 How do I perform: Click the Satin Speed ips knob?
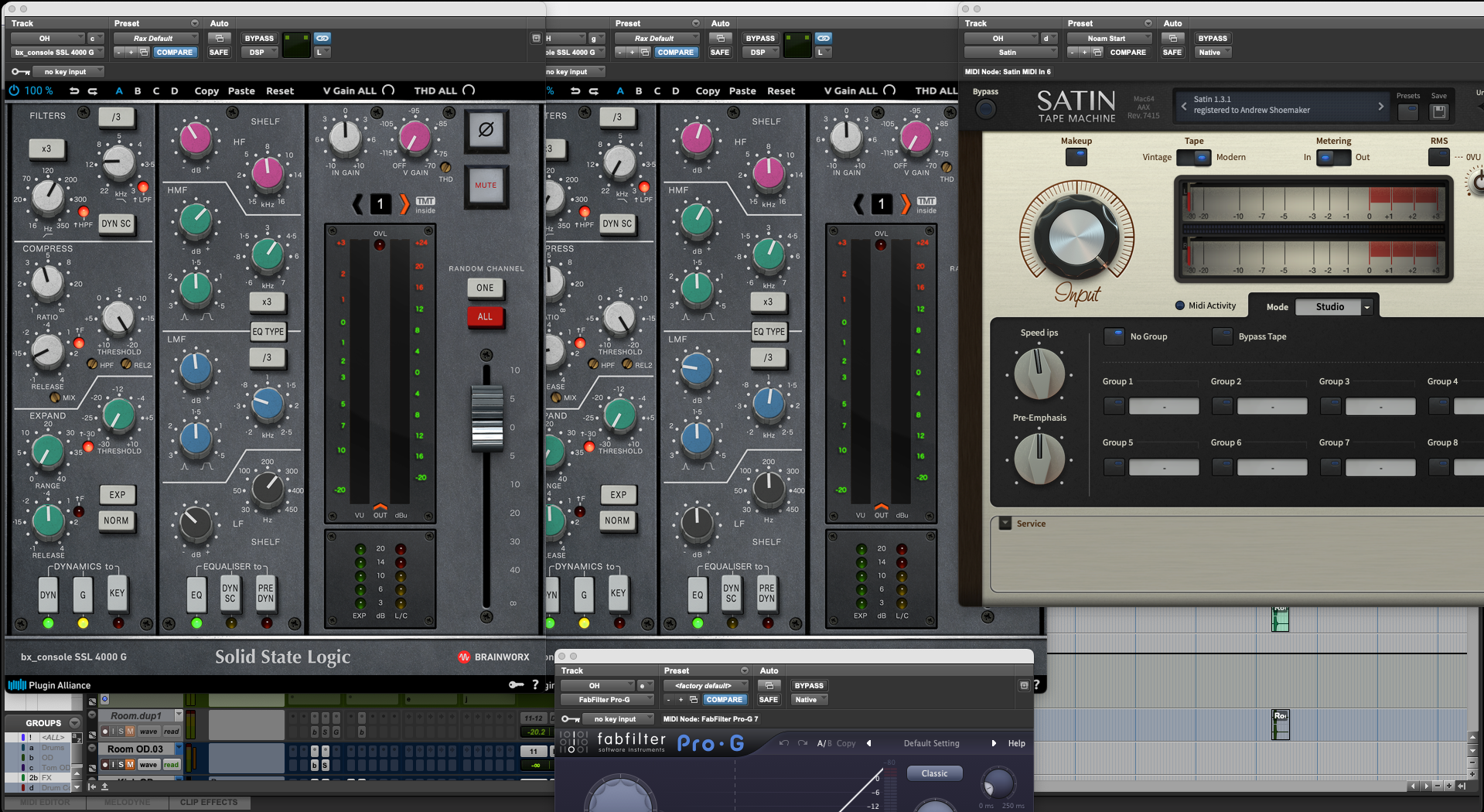point(1039,374)
